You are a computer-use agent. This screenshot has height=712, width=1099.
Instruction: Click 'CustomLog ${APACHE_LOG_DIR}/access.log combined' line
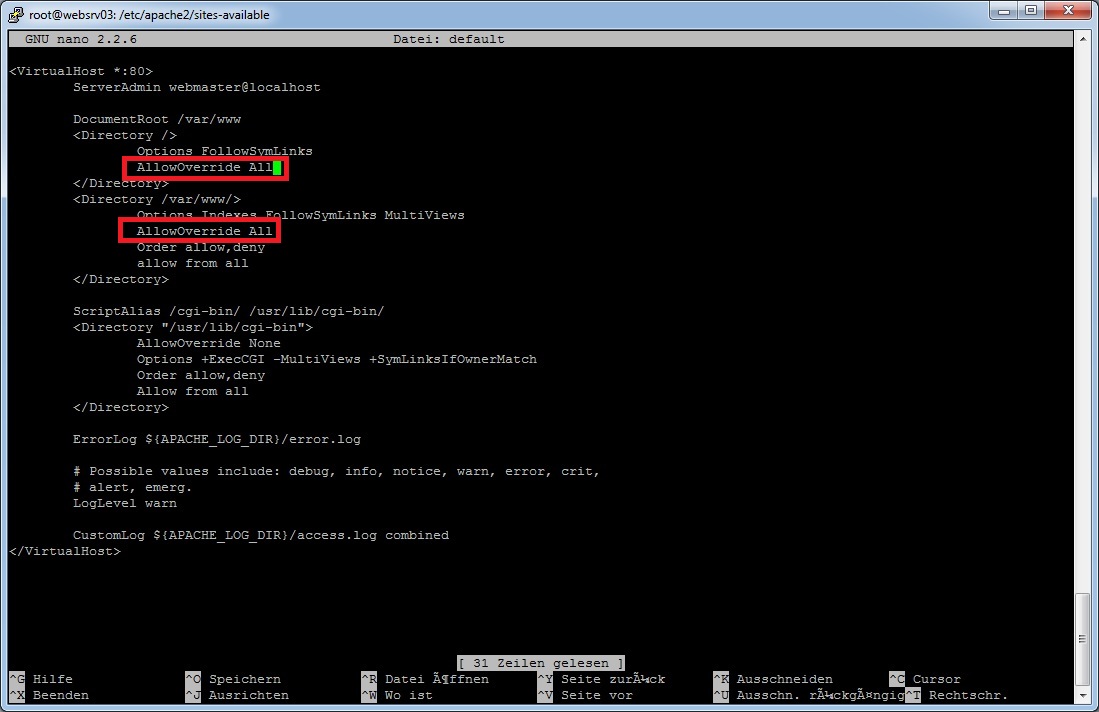point(261,535)
